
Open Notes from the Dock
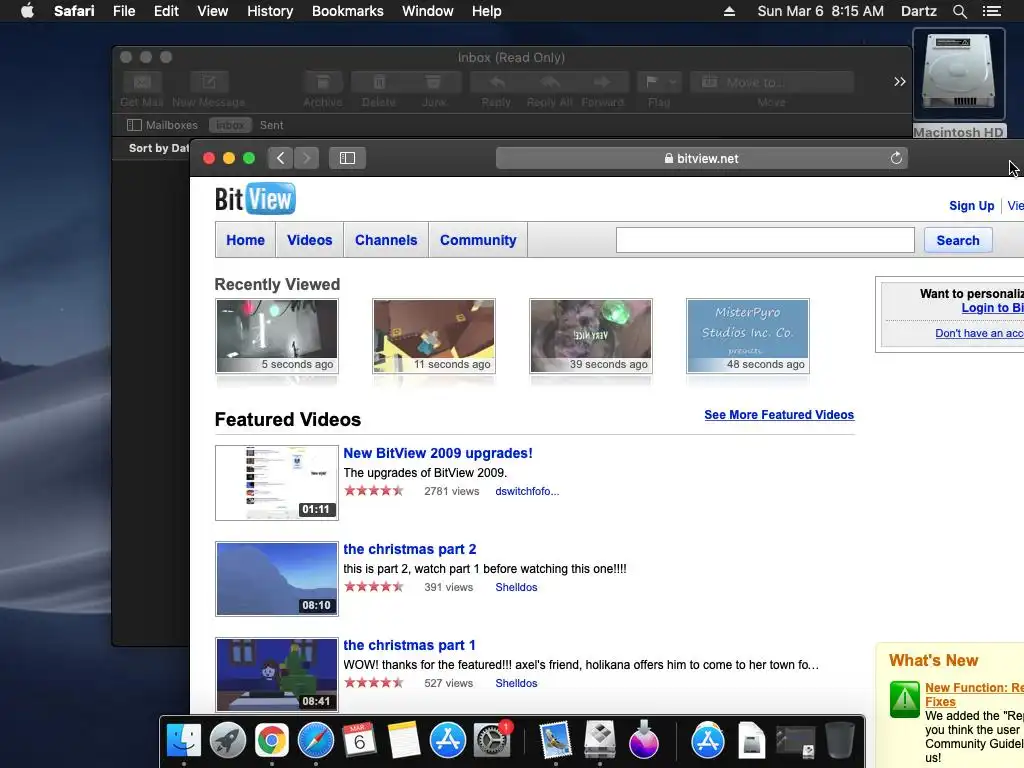tap(404, 741)
